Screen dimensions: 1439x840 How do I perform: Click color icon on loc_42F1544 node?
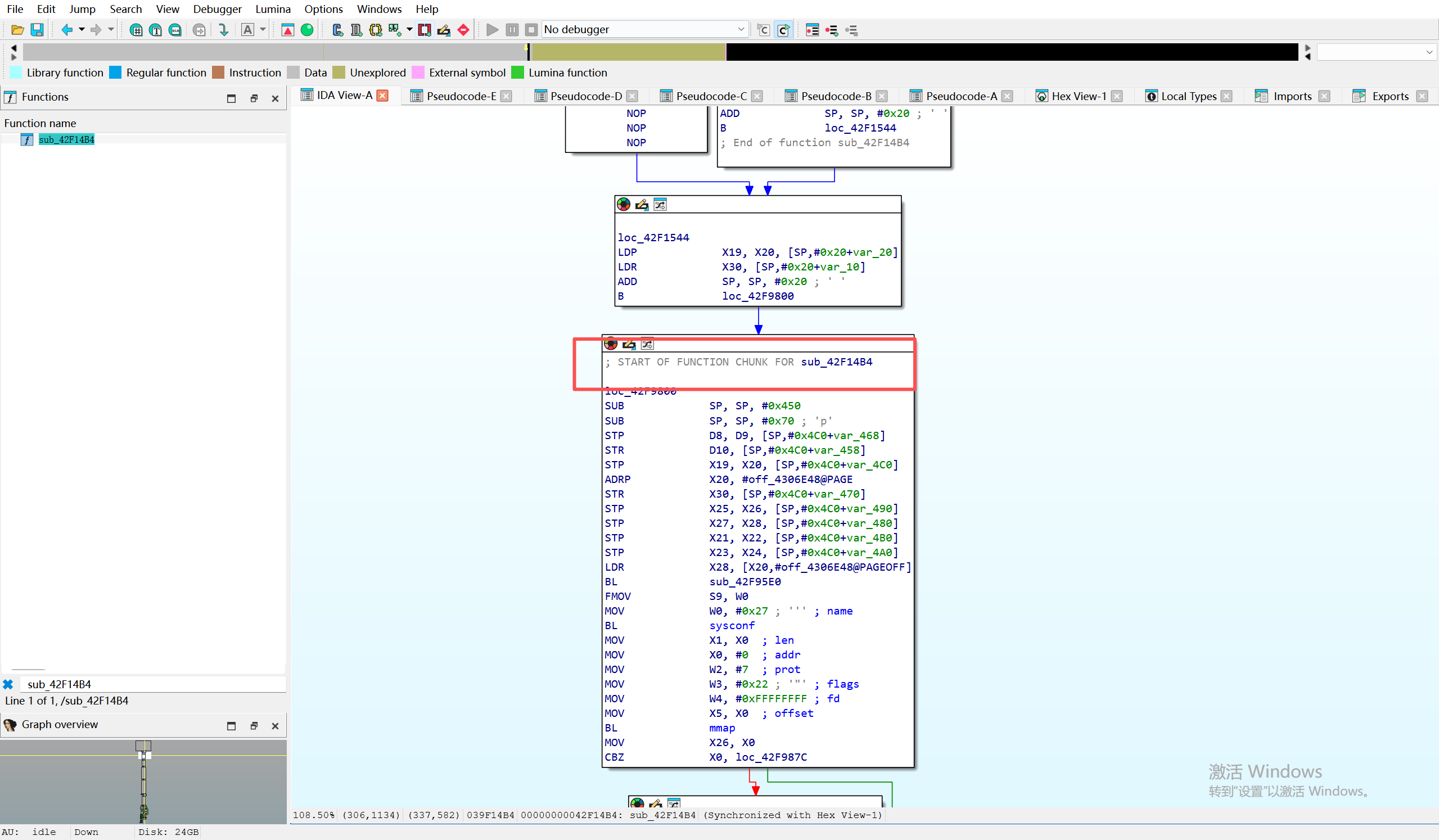pos(624,205)
